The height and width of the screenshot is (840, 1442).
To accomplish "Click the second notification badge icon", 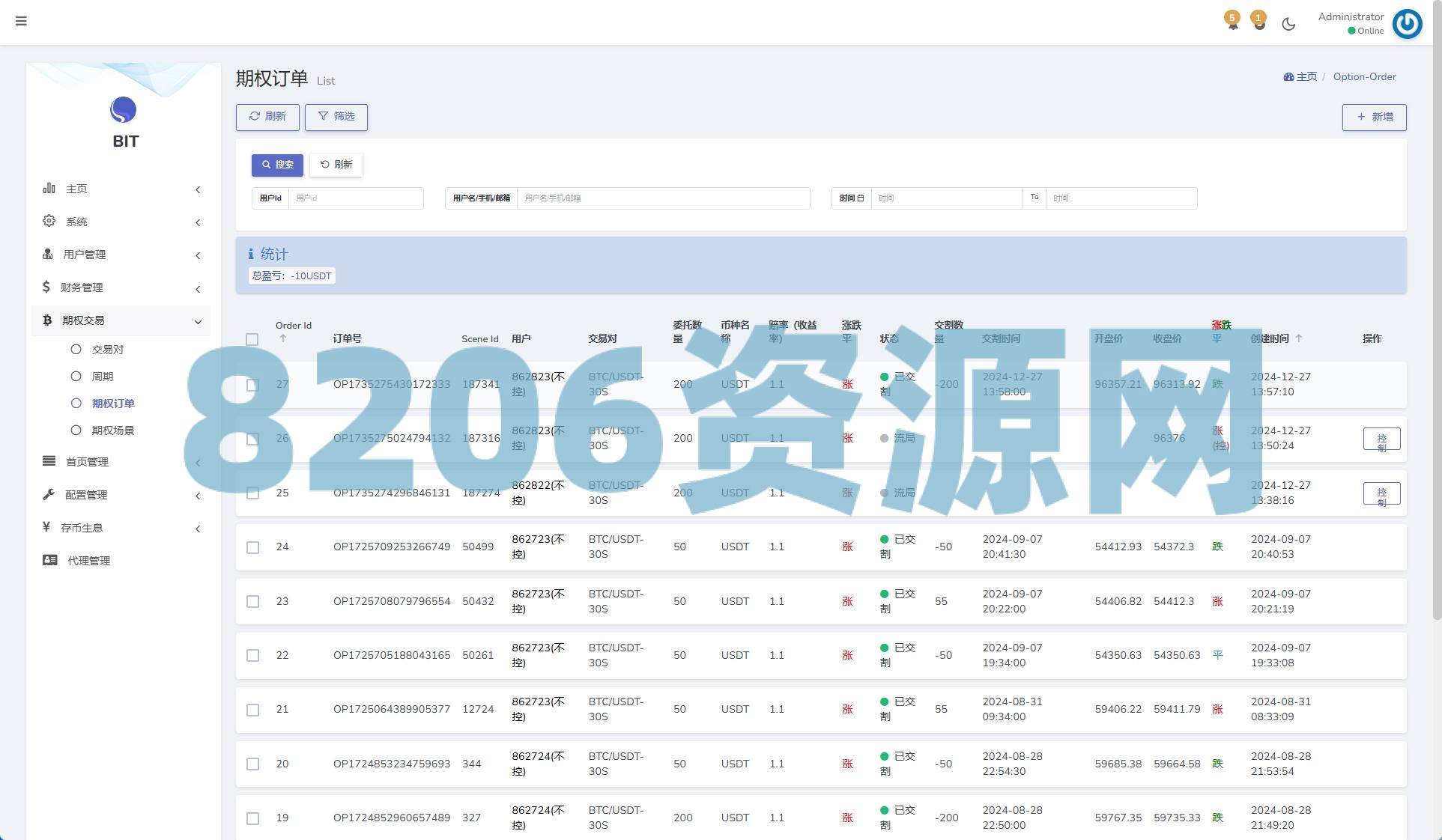I will (1259, 22).
